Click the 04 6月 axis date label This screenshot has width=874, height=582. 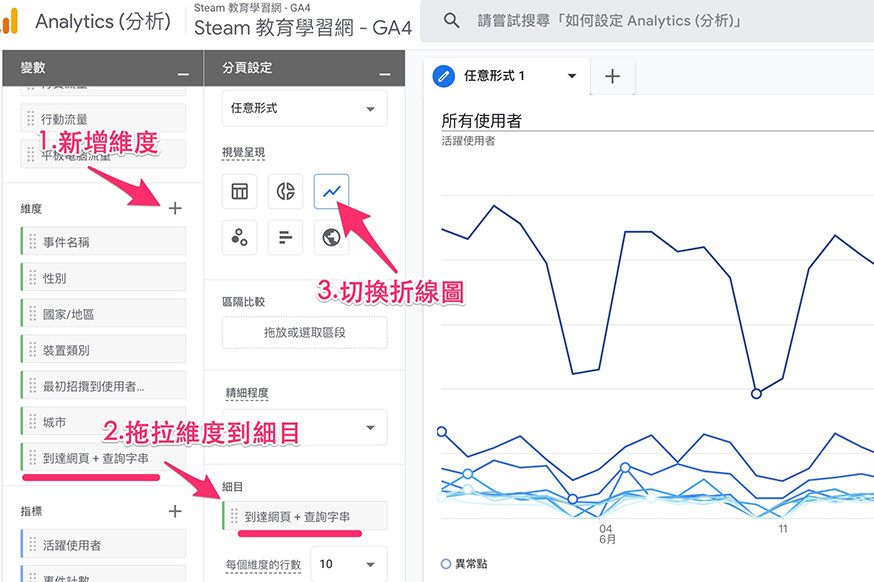[x=606, y=534]
